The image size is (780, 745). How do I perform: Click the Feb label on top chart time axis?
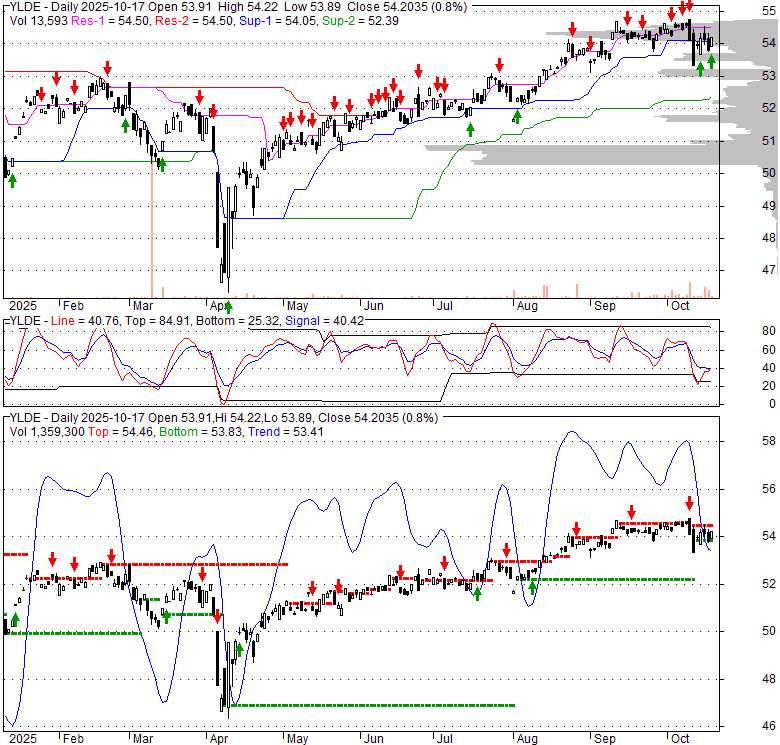[x=74, y=306]
